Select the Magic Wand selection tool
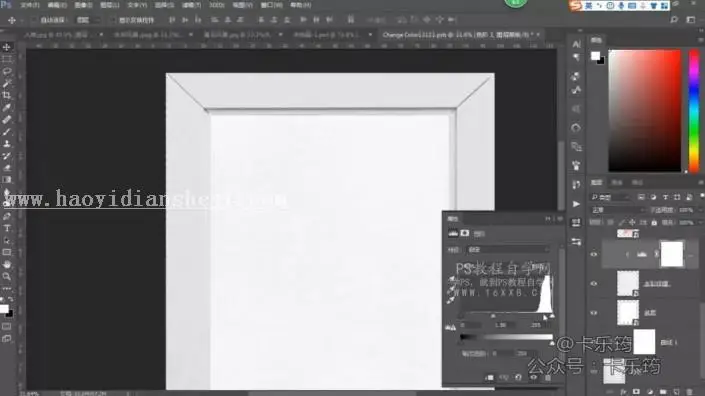705x396 pixels. pos(7,84)
